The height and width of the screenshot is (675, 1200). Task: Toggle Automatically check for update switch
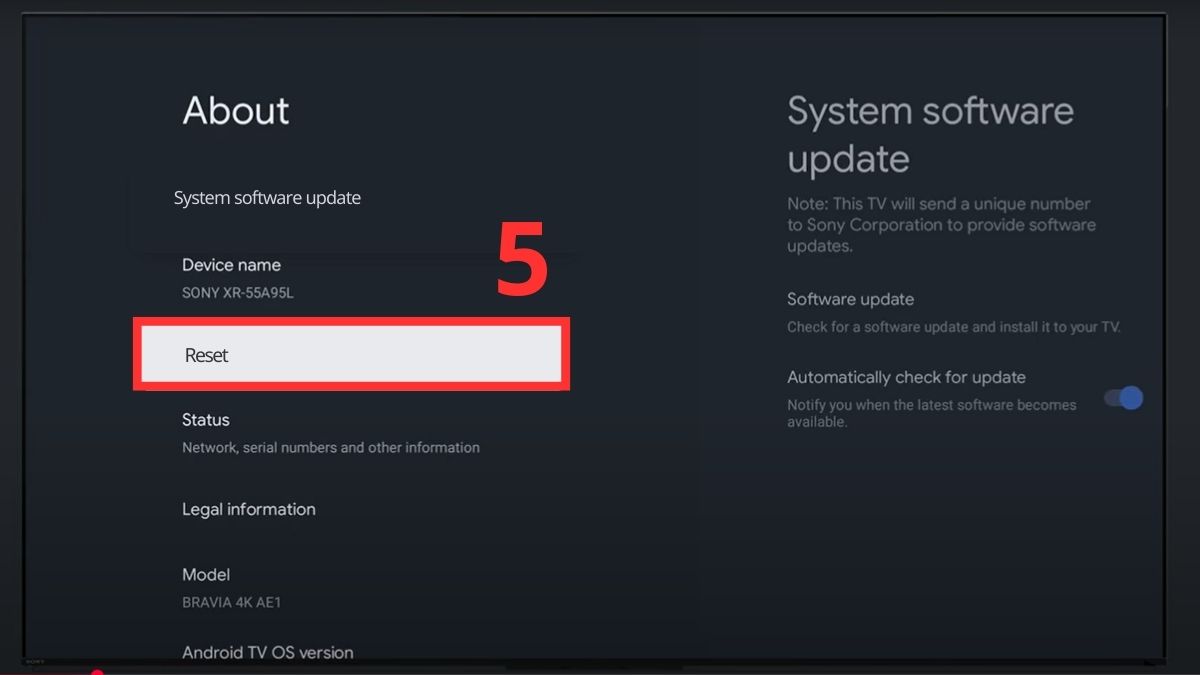point(1123,398)
